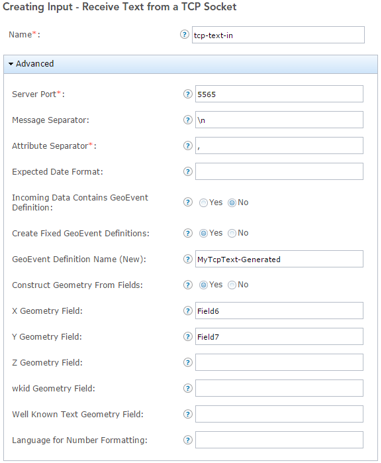381x463 pixels.
Task: Choose Yes for Create Fixed GeoEvent Definitions
Action: [203, 233]
